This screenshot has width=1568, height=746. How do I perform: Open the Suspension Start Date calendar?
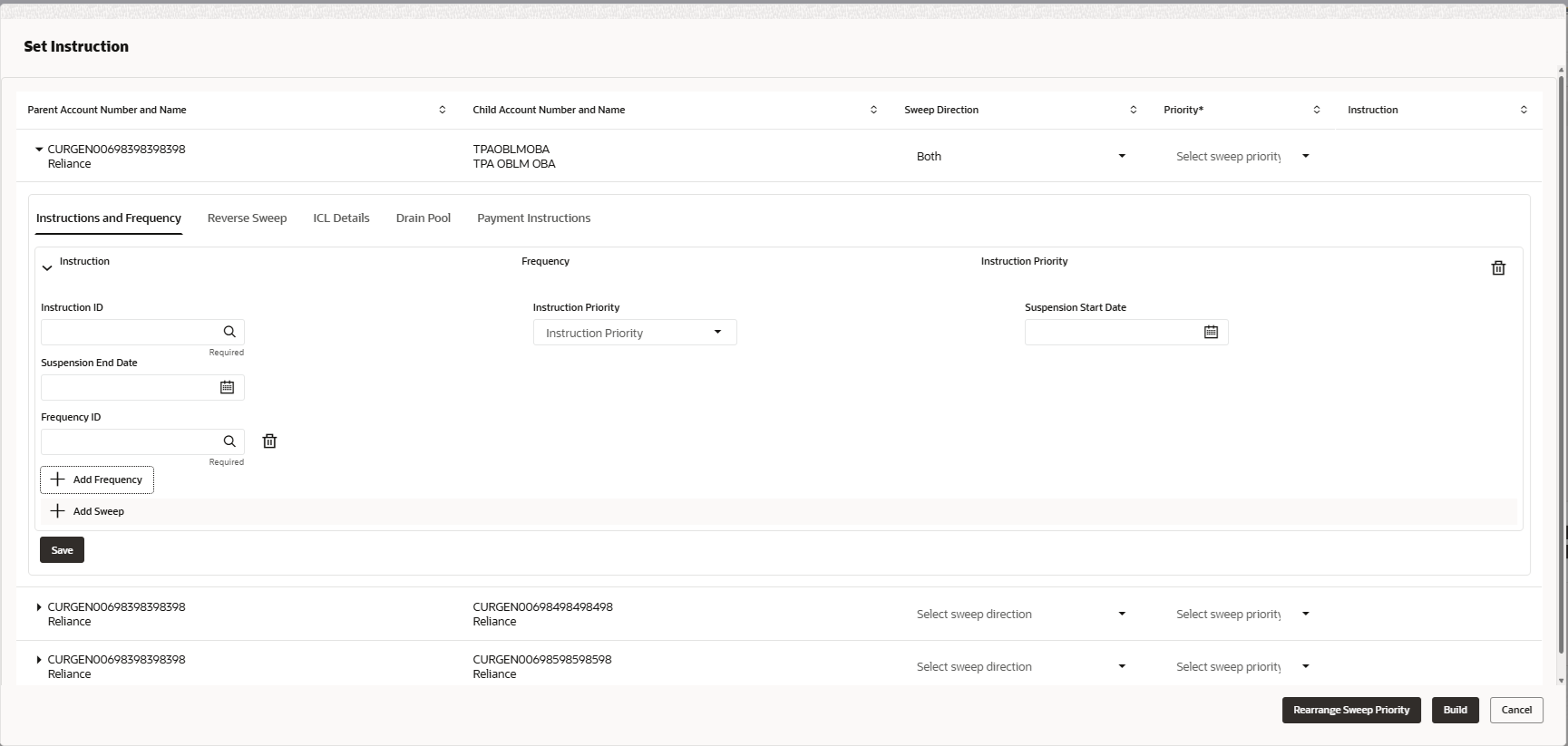tap(1211, 332)
